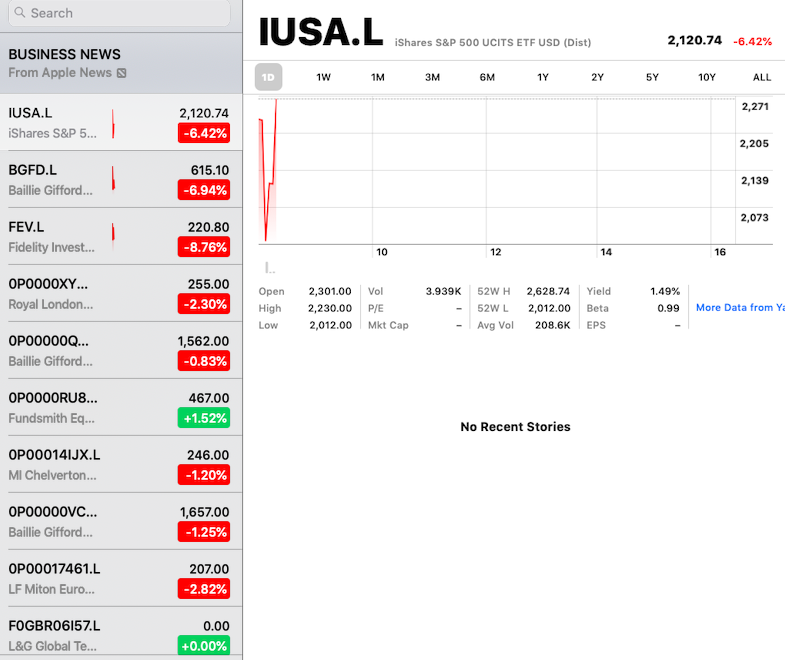Click the Avg Vol value 208.6K
The width and height of the screenshot is (785, 660).
click(553, 325)
